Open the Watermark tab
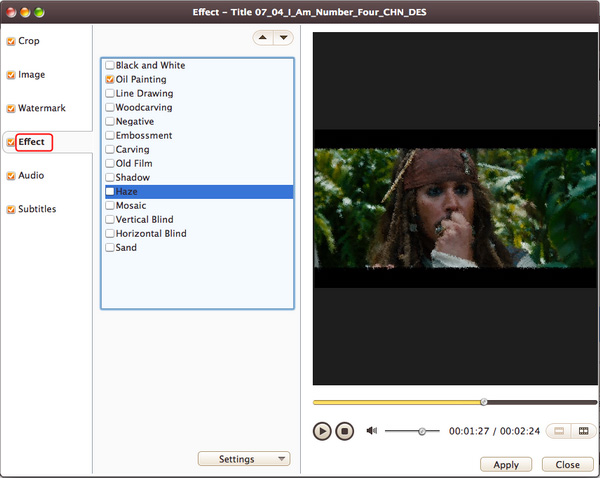The image size is (600, 478). [42, 108]
